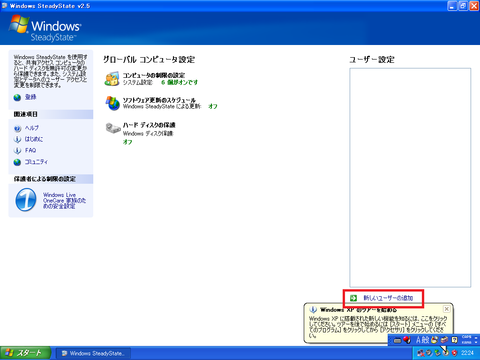Click the green Safely Remove Hardware tray icon

click(438, 353)
